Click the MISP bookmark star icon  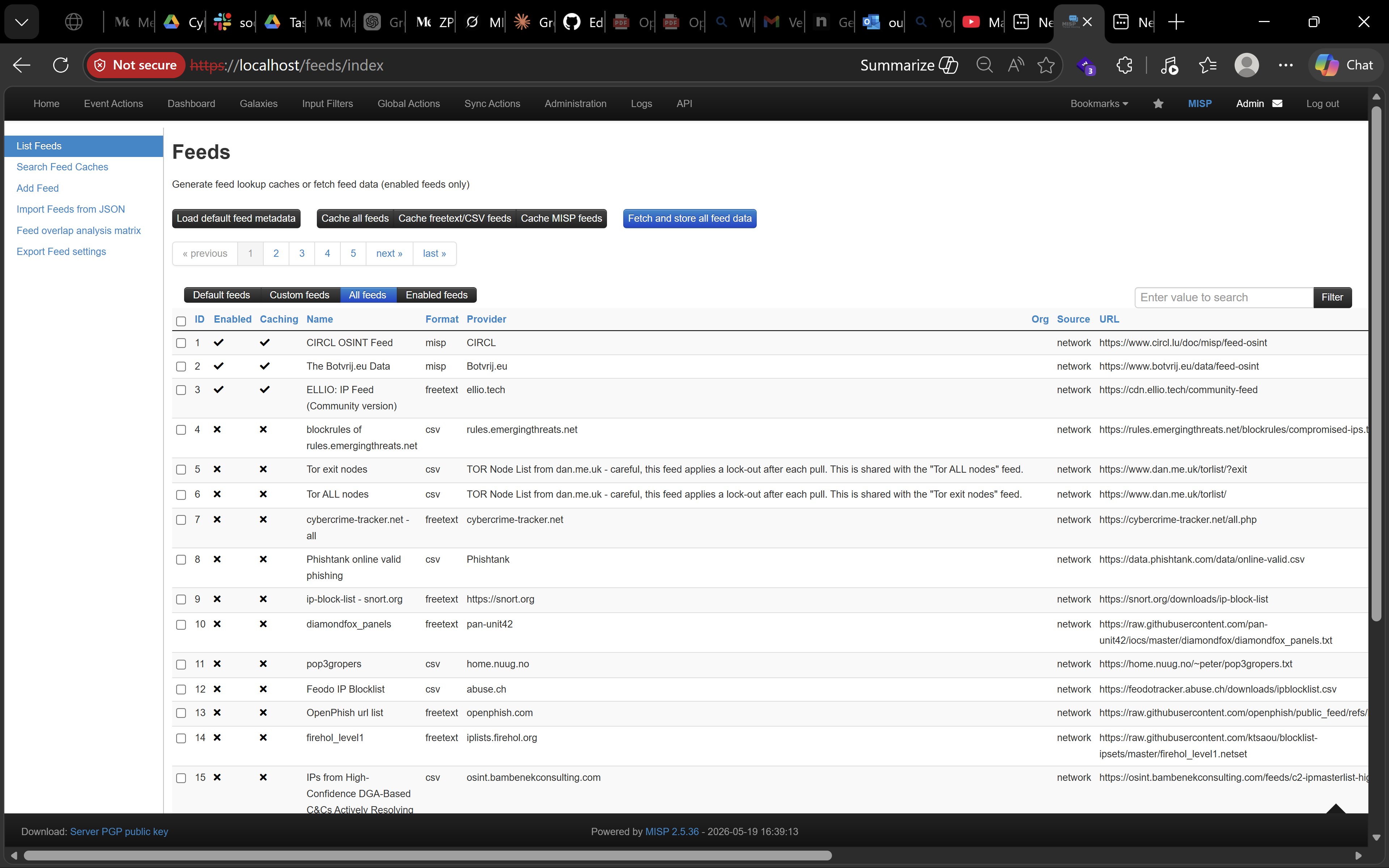[x=1158, y=103]
